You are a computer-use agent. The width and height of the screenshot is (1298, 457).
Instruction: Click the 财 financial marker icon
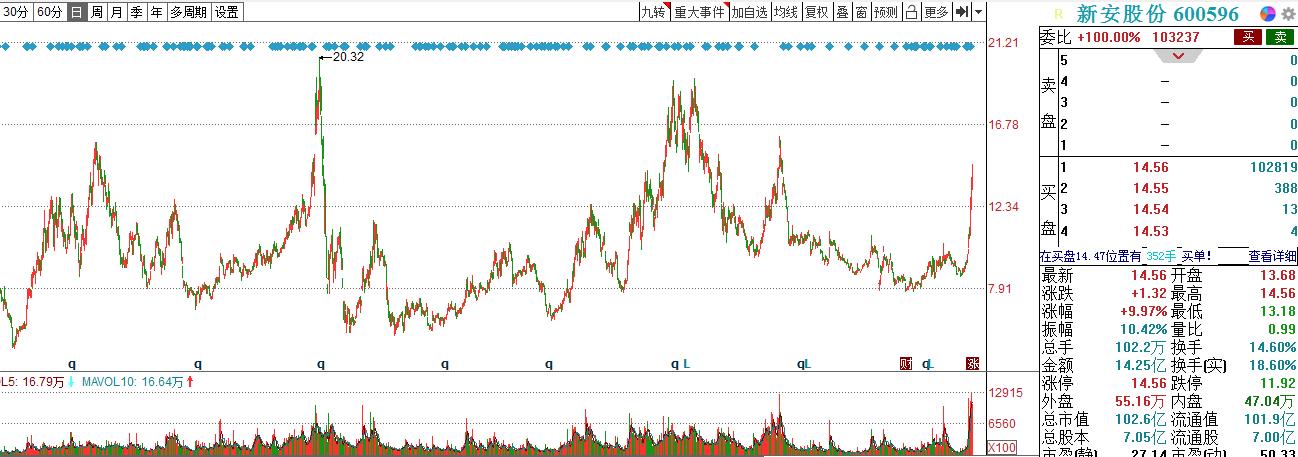pos(906,363)
